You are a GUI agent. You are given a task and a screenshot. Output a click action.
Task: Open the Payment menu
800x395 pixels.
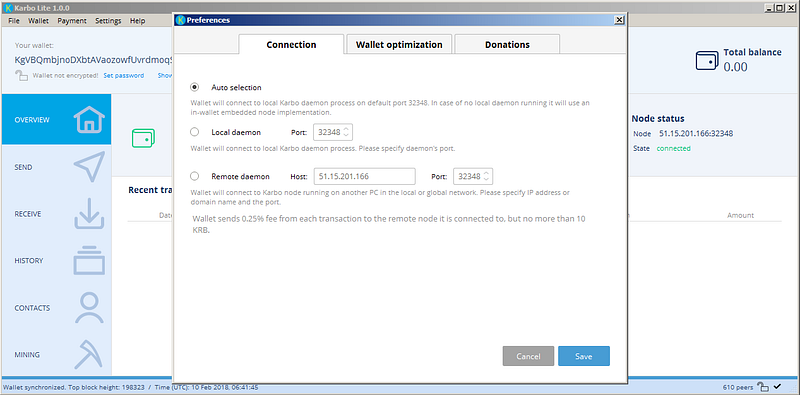72,21
